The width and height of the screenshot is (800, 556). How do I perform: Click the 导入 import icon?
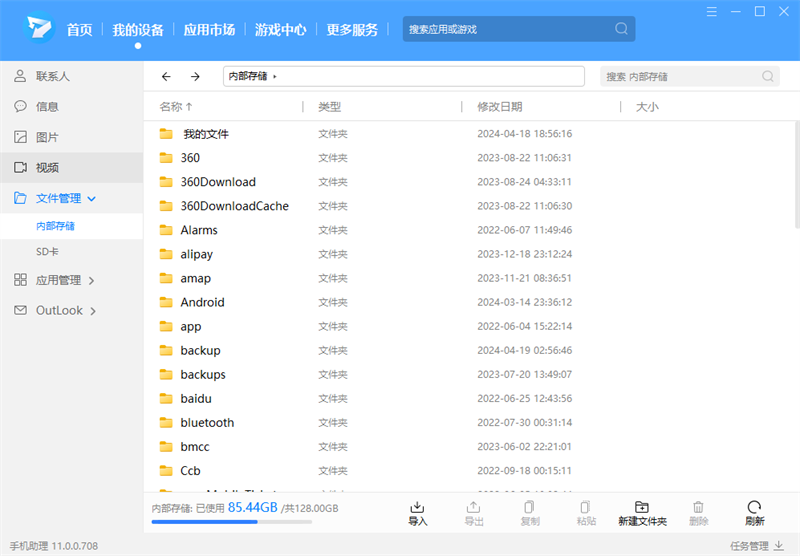[x=417, y=507]
